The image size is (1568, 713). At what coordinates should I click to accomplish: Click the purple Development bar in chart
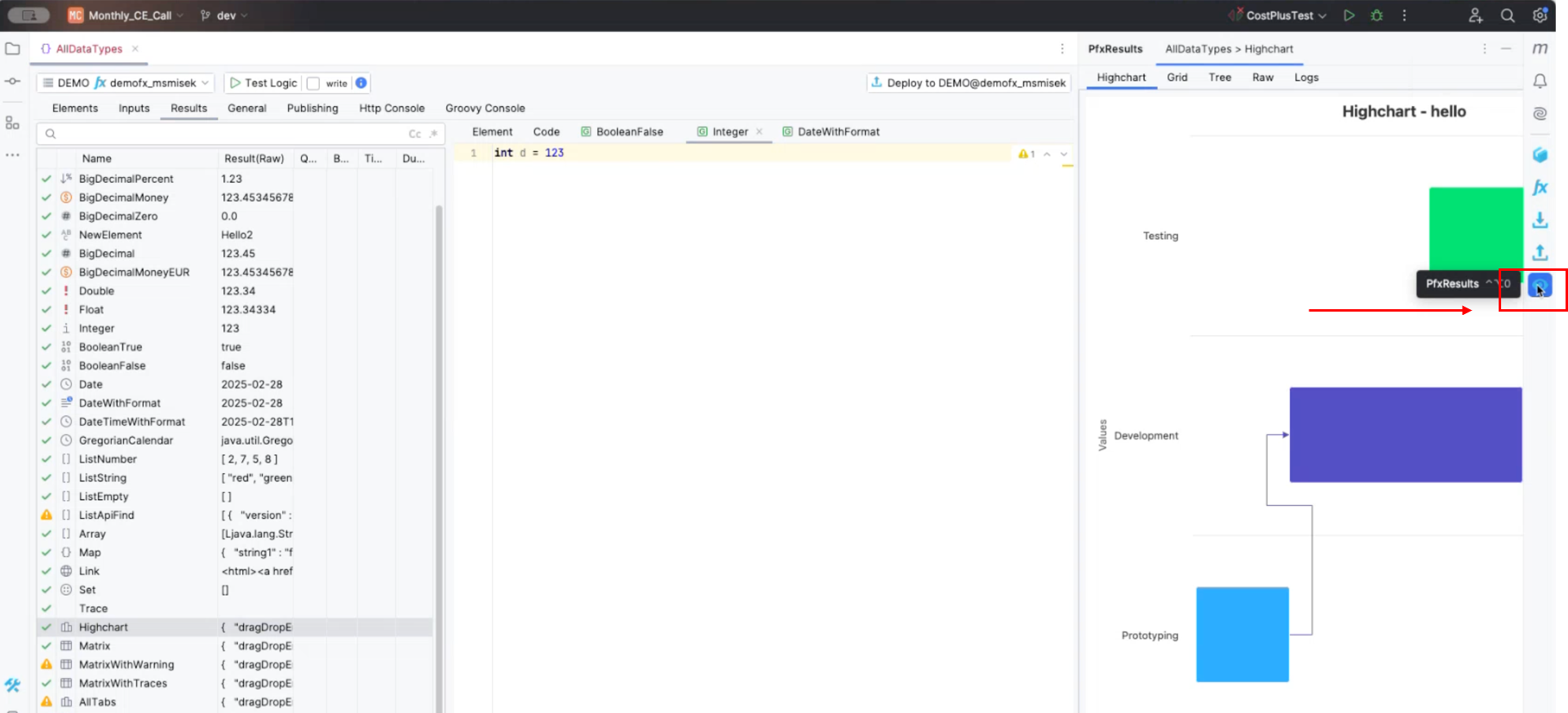pos(1405,435)
